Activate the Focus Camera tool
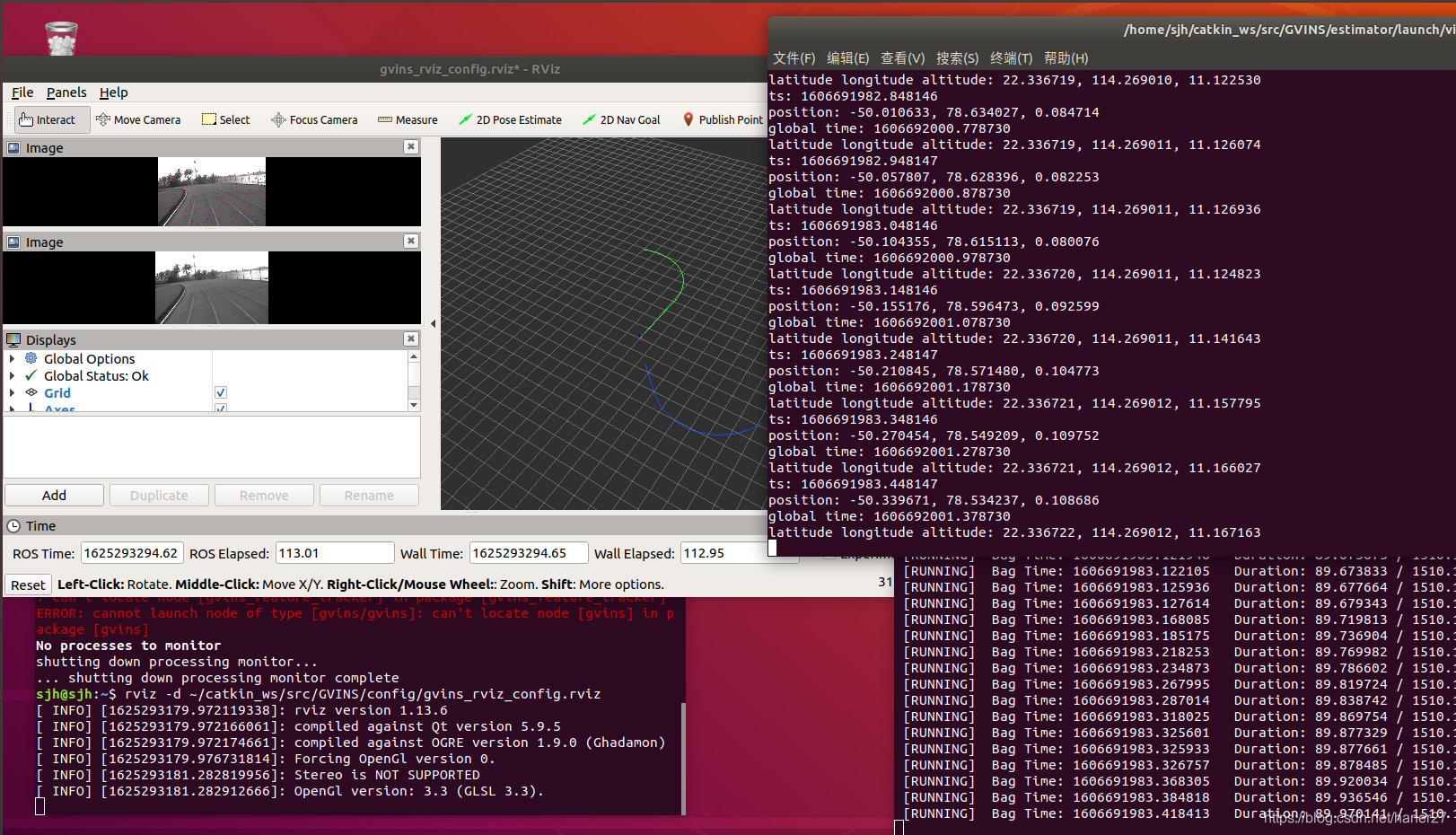Viewport: 1456px width, 835px height. (314, 119)
